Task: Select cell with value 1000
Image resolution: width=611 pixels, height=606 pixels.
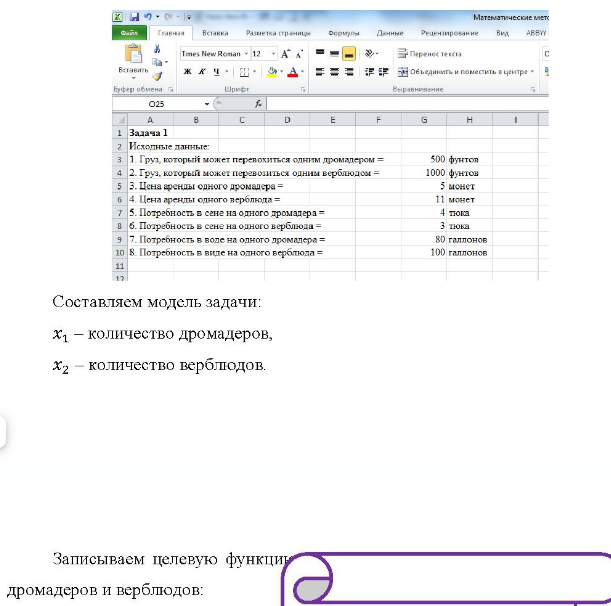Action: (424, 173)
